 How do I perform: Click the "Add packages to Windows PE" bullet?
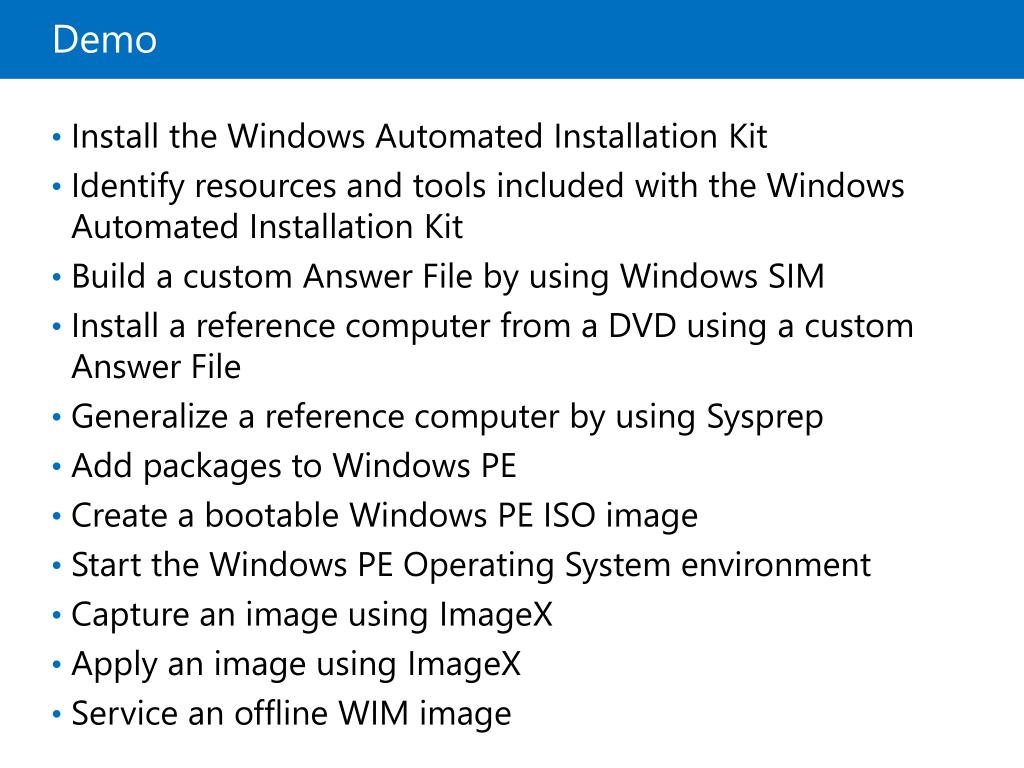(293, 466)
